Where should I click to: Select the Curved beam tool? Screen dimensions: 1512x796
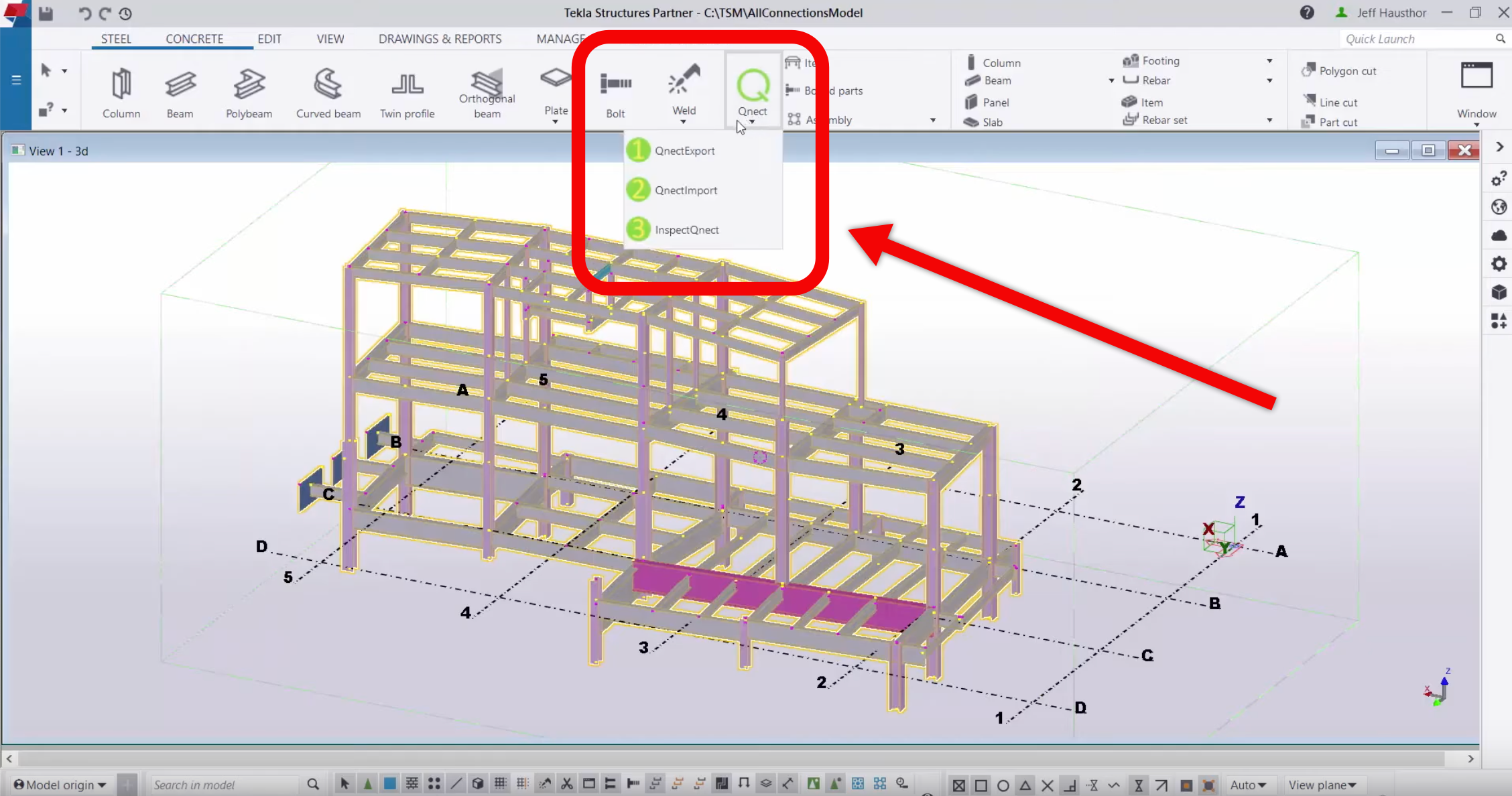click(x=328, y=92)
